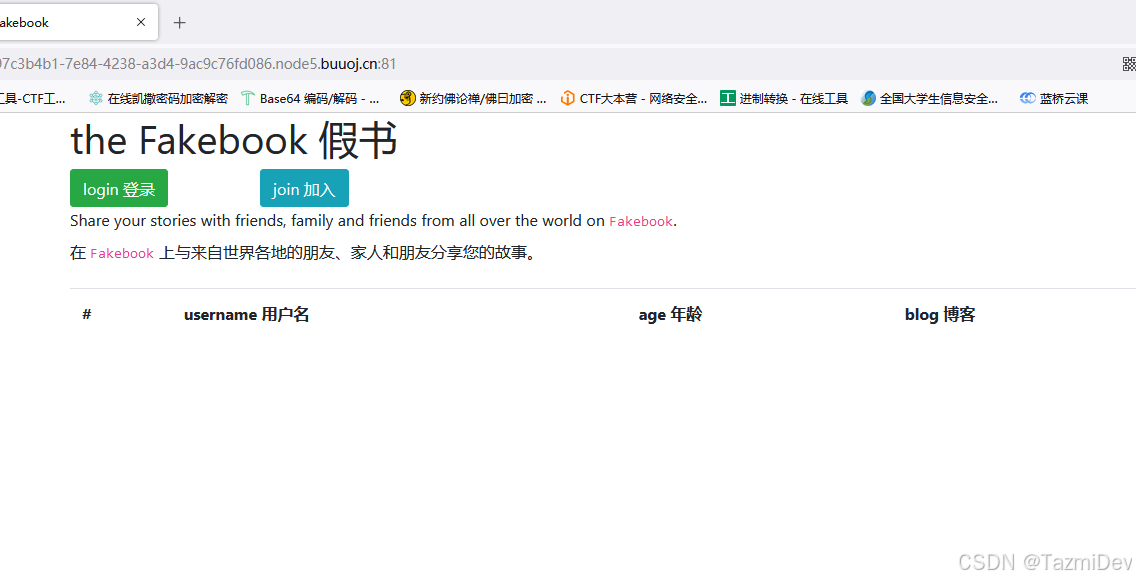Open the 新约佛论禅/佛曰加密 bookmark
Viewport: 1136px width, 582px height.
(x=473, y=99)
